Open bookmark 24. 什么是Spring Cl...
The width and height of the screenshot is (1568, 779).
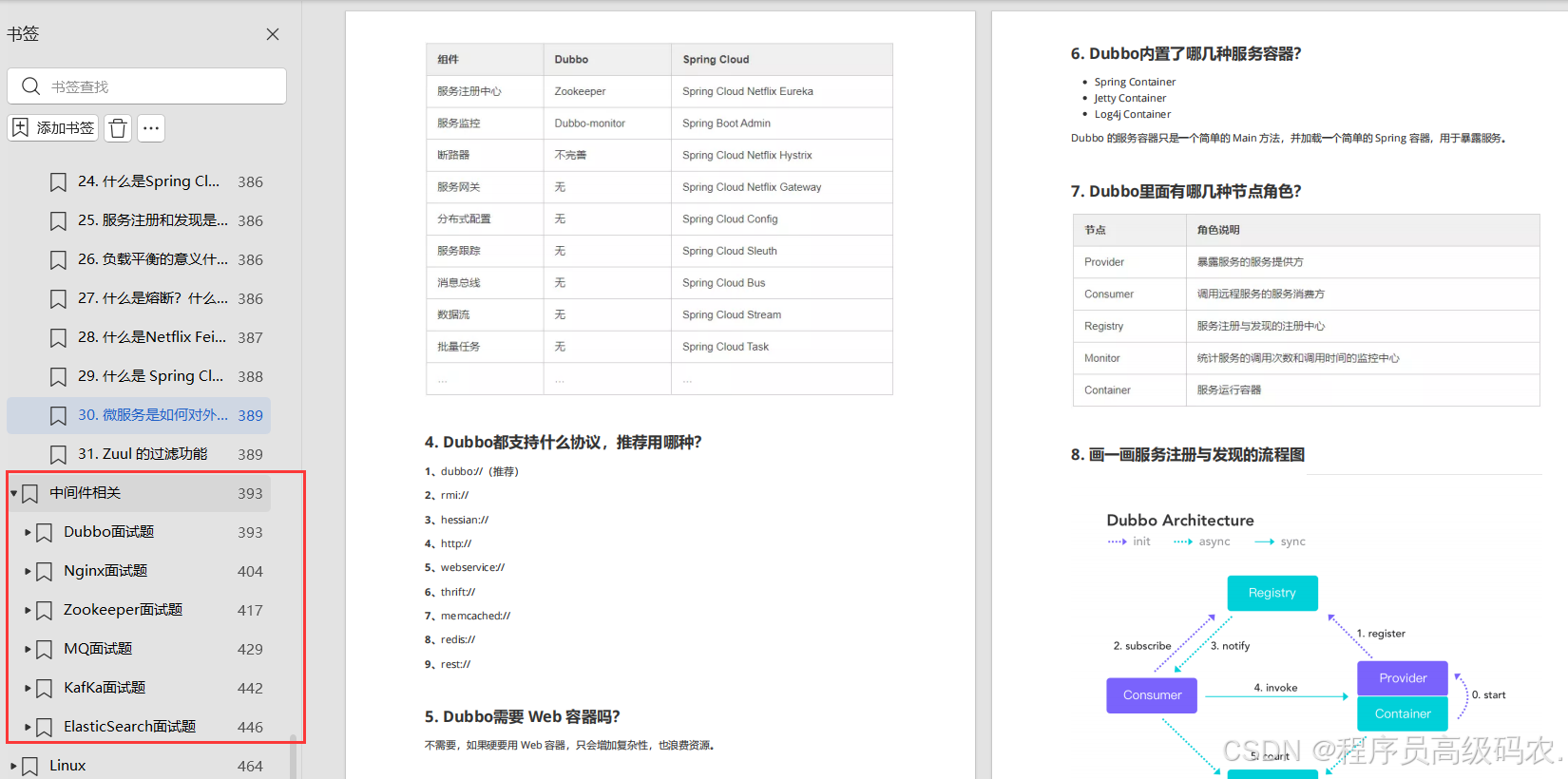[148, 181]
